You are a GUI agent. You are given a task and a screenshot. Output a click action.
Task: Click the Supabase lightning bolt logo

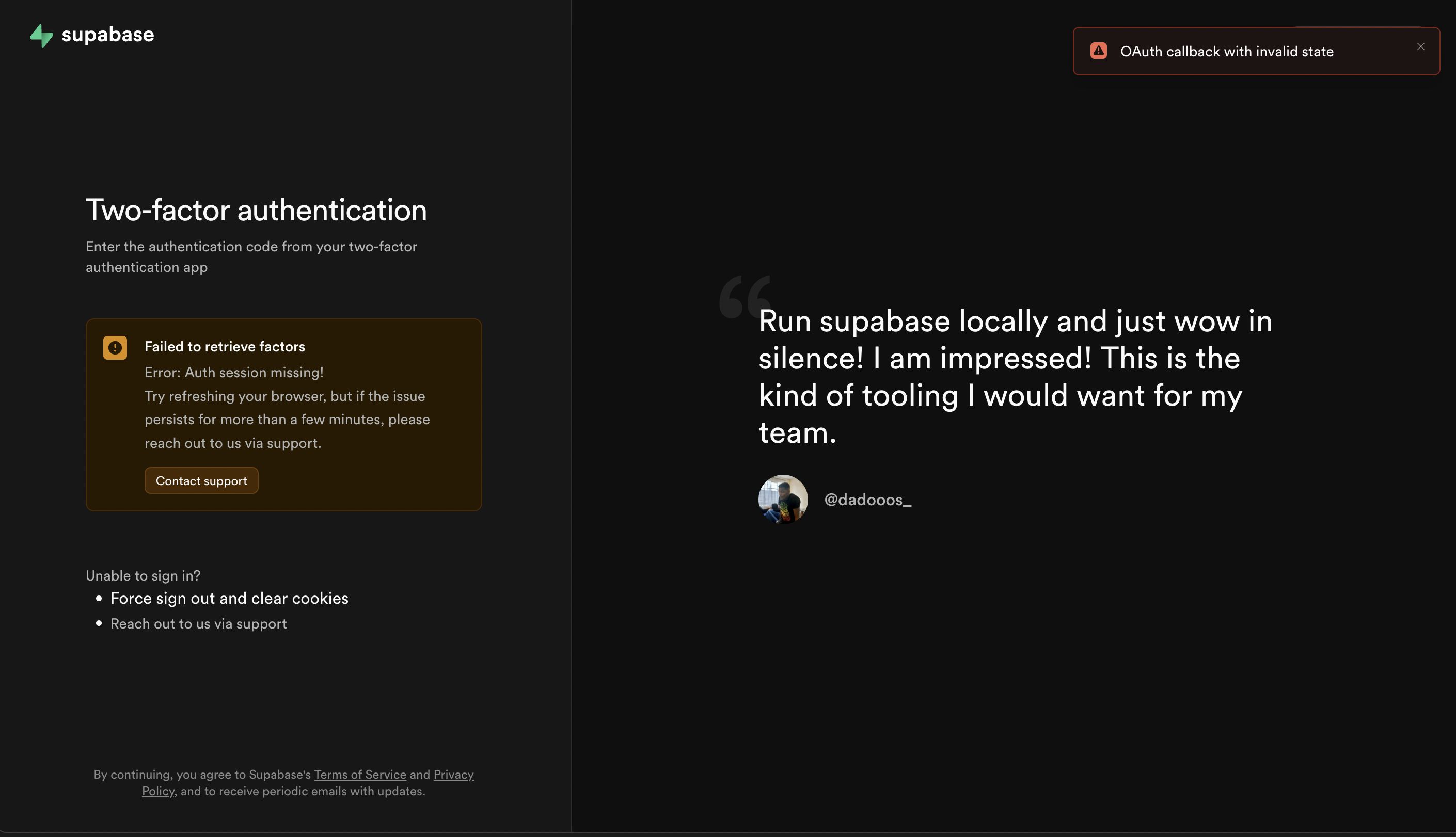(41, 36)
